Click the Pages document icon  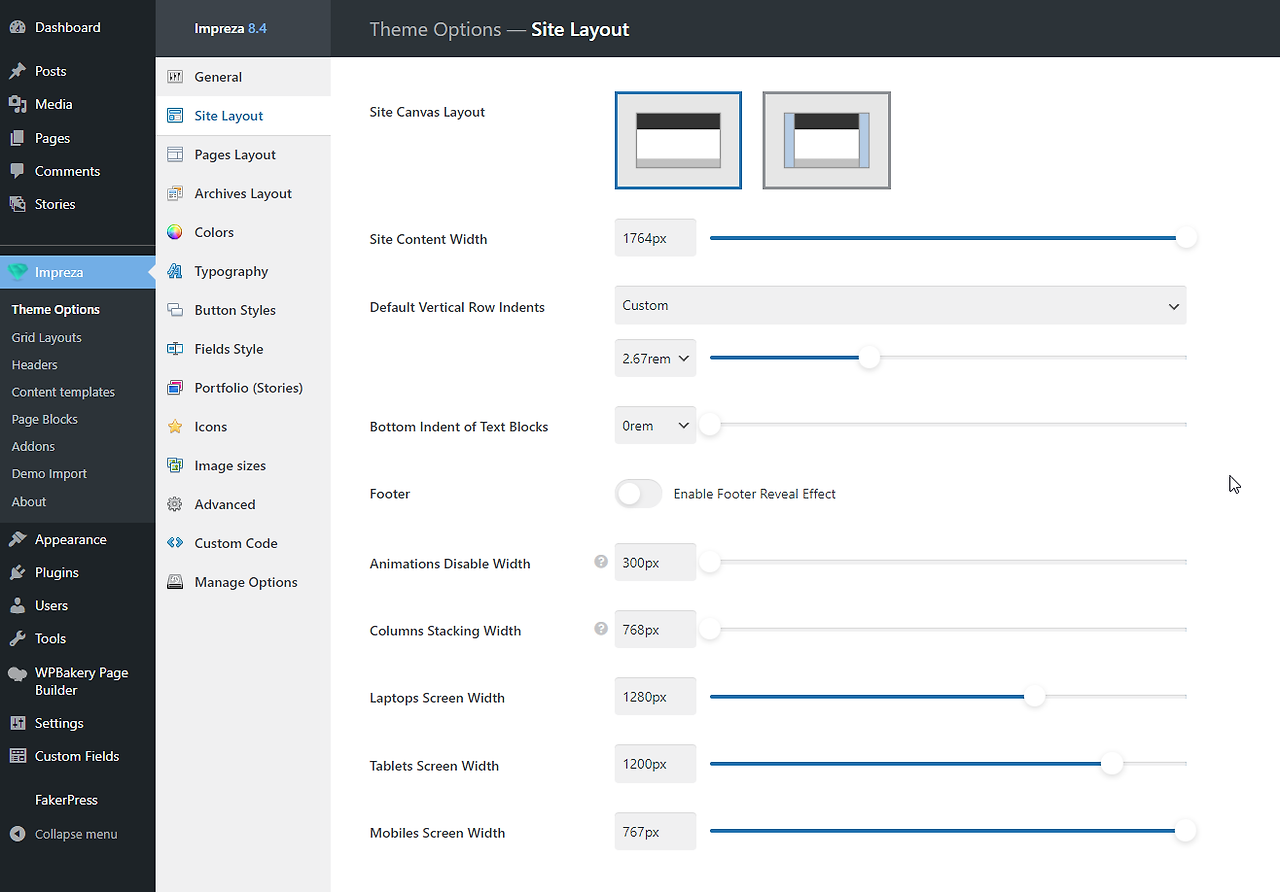17,138
